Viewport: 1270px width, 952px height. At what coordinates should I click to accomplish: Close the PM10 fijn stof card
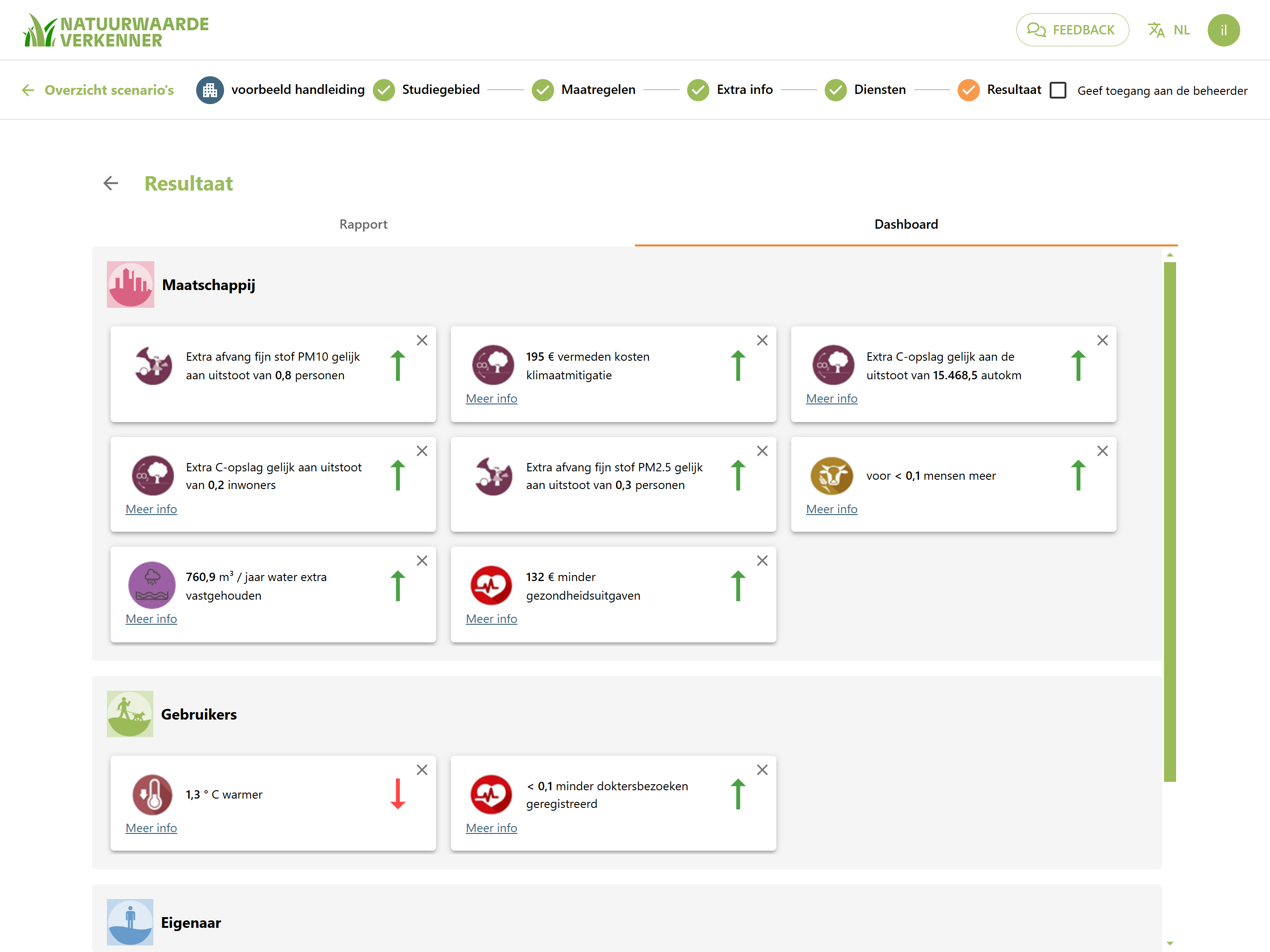pyautogui.click(x=422, y=340)
